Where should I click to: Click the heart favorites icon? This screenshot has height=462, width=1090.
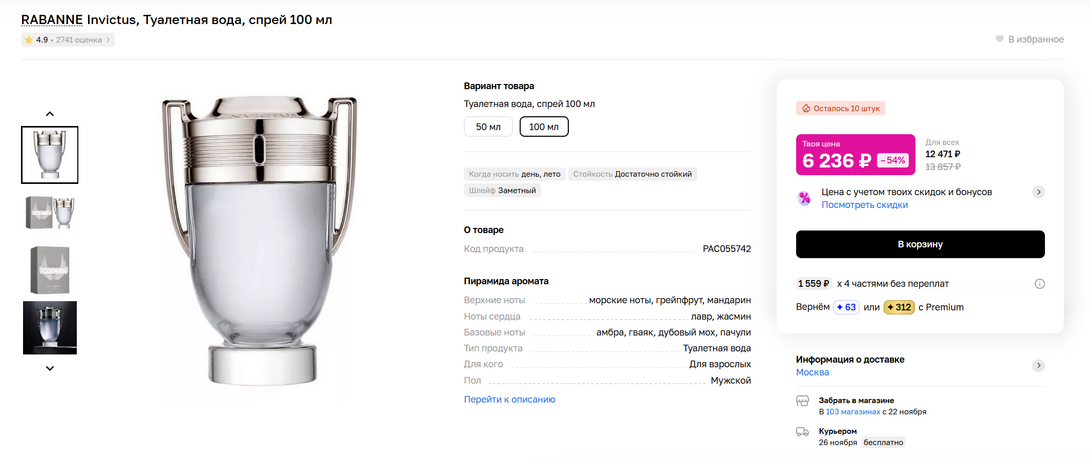(999, 39)
